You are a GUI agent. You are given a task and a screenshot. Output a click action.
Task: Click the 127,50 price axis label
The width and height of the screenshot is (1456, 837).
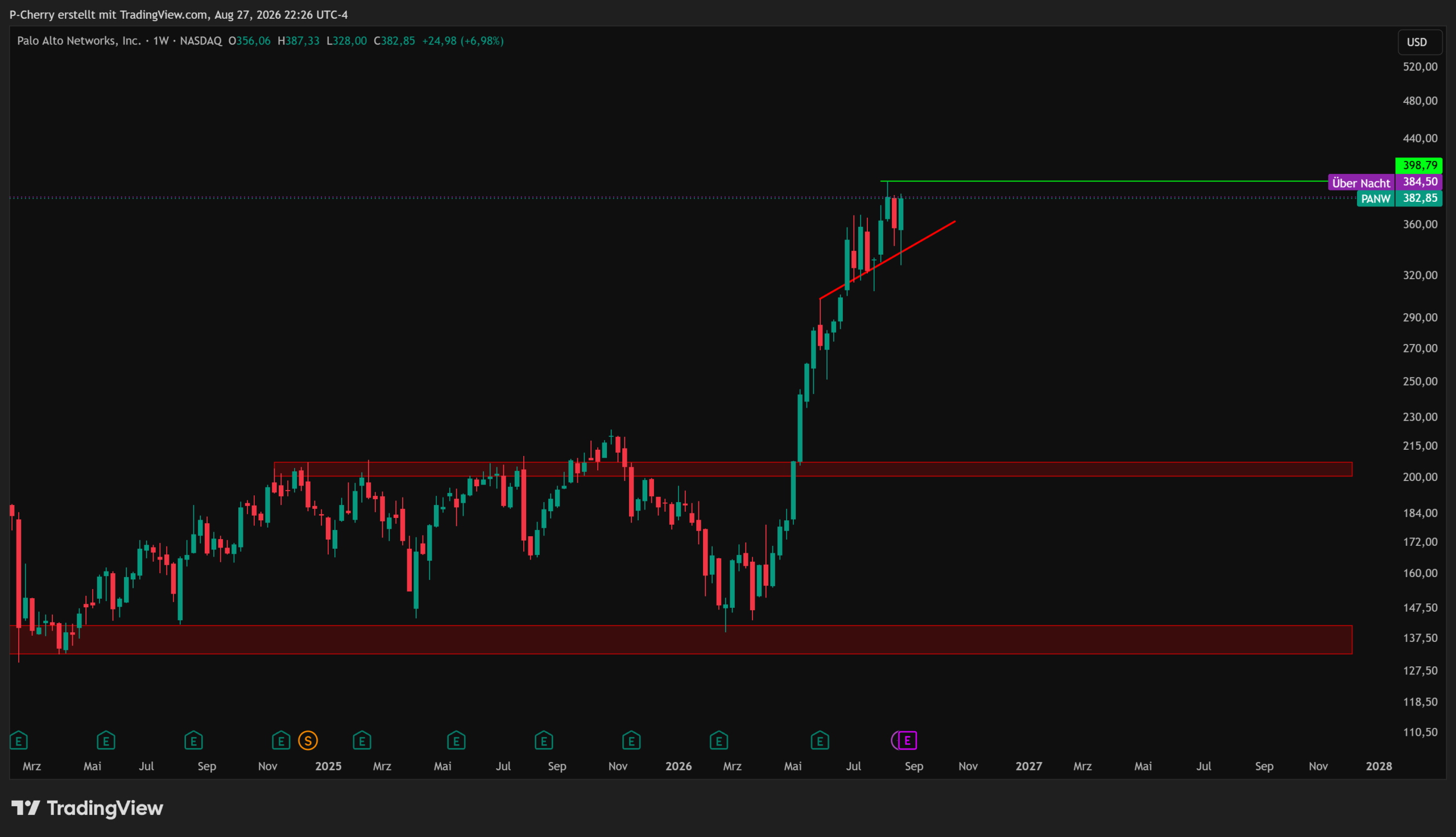(x=1420, y=671)
